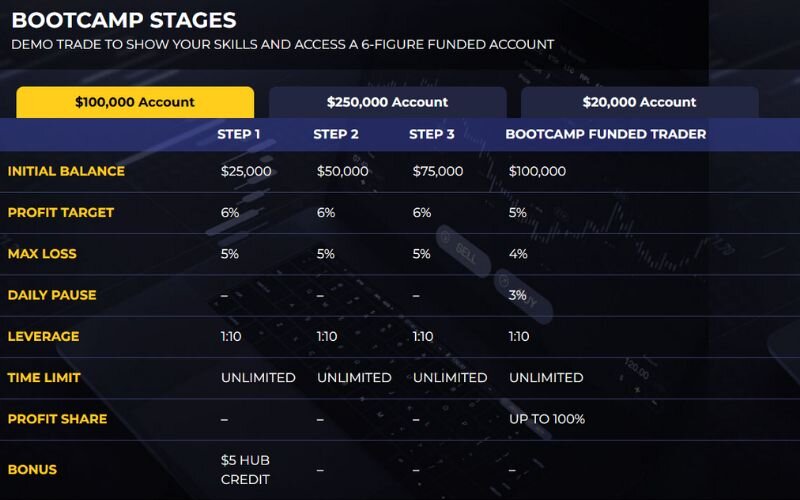Switch to the $250,000 Account tab

click(x=387, y=102)
